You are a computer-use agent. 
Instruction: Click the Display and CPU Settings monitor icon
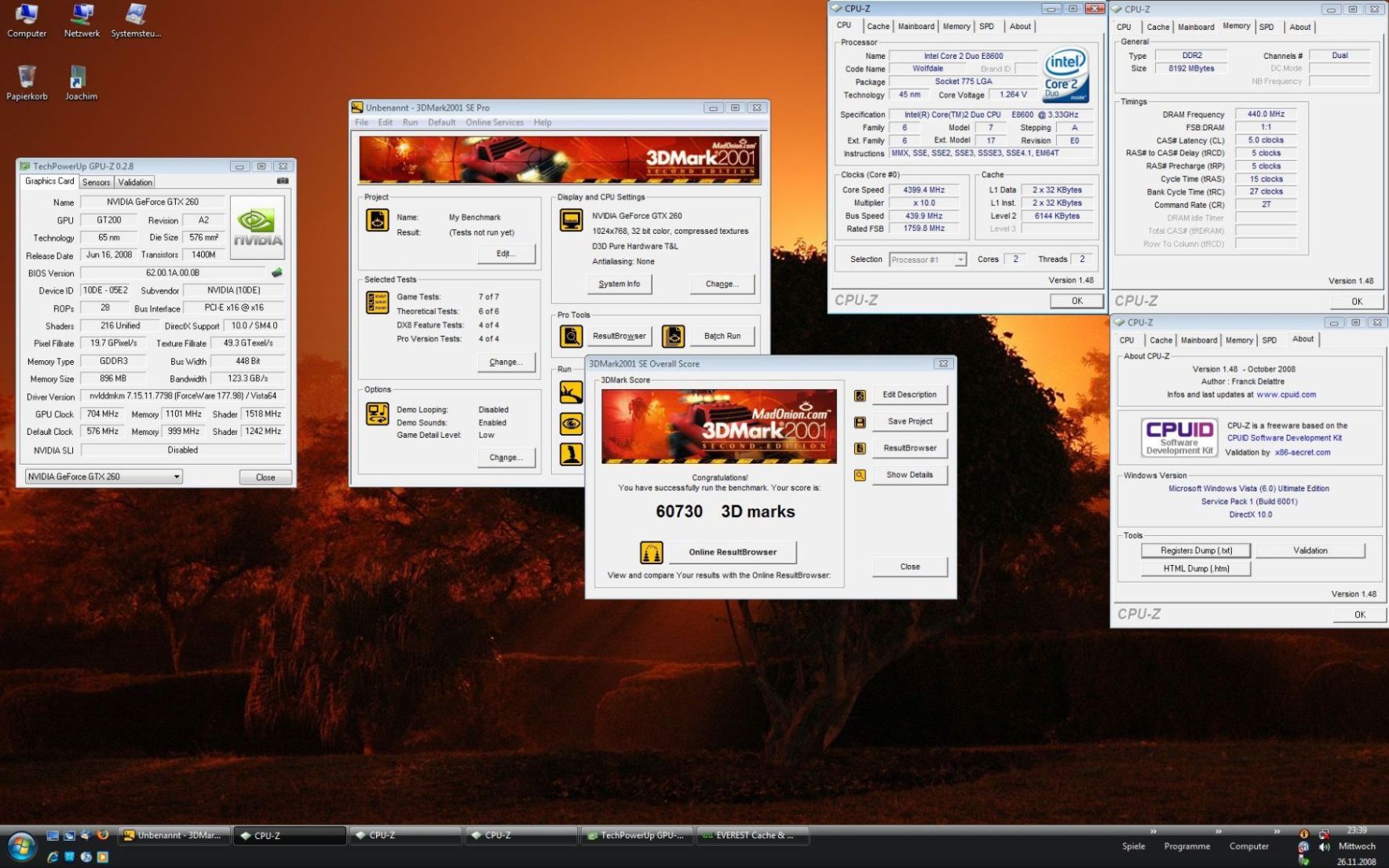(x=571, y=220)
